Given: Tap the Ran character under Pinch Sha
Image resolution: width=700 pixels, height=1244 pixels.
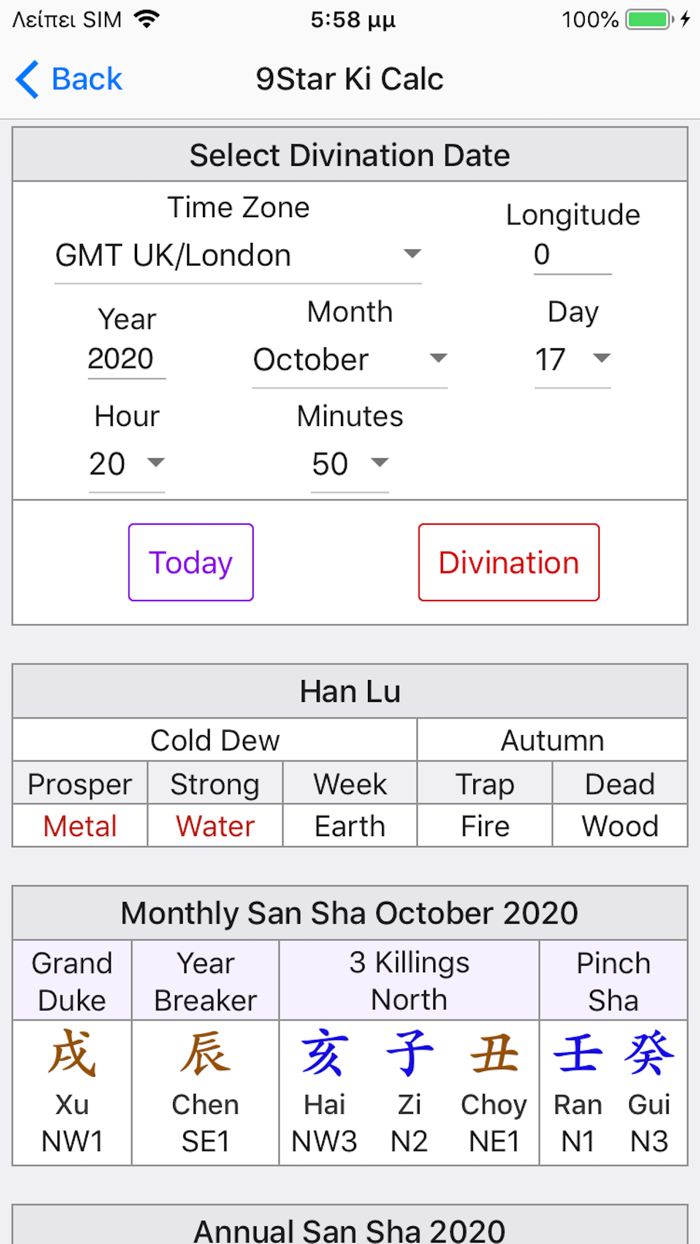Looking at the screenshot, I should (578, 1052).
